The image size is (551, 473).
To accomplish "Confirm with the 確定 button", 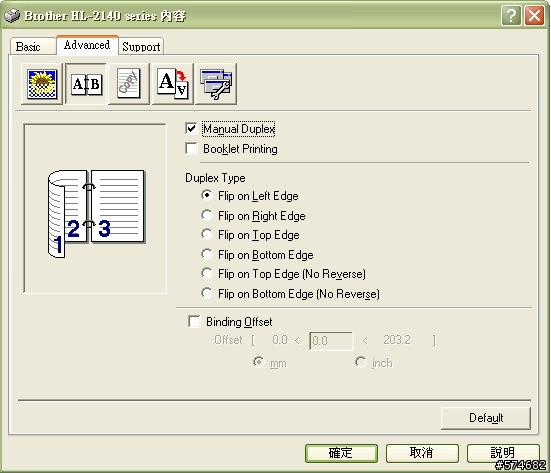I will tap(341, 453).
